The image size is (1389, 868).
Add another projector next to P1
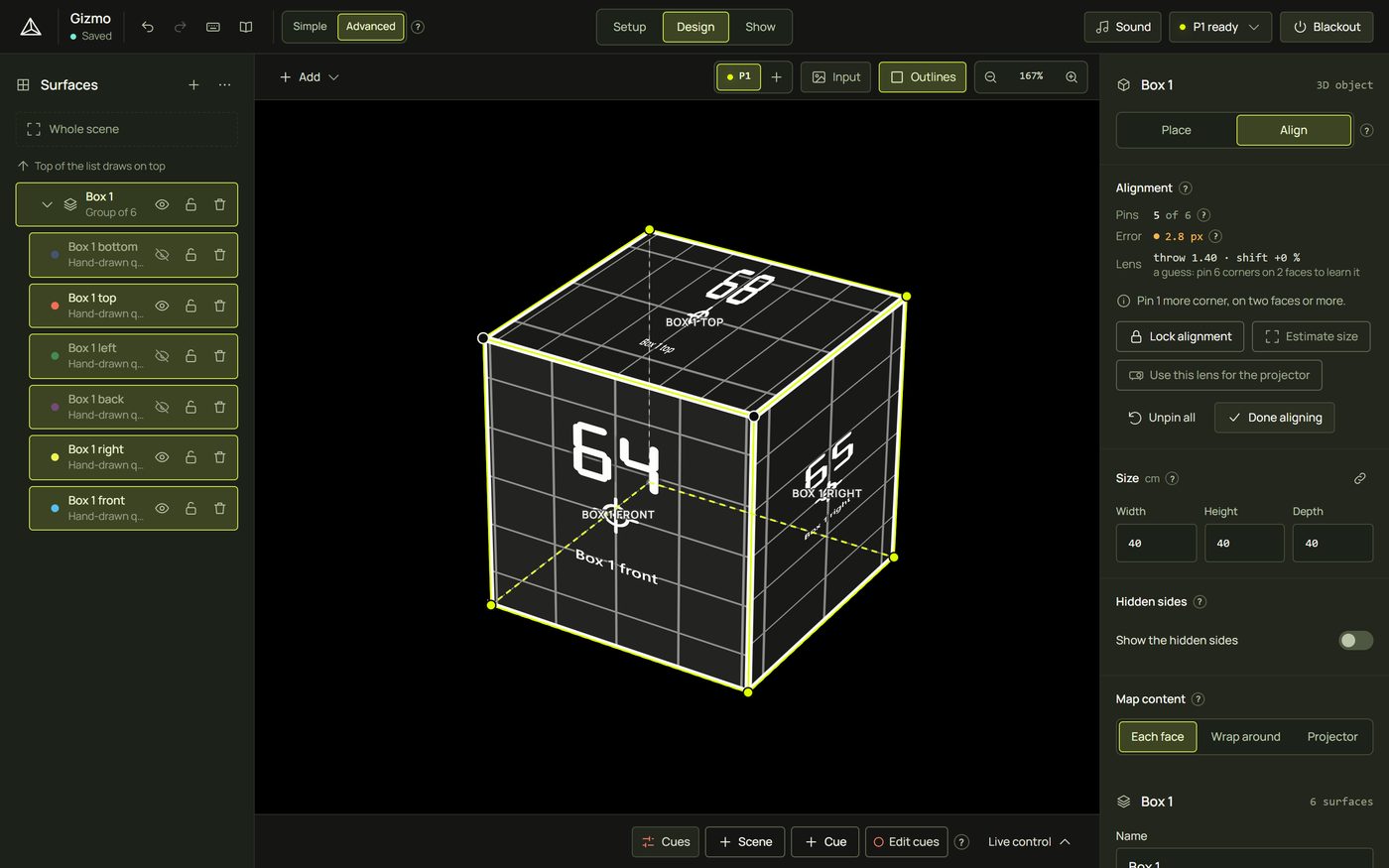pyautogui.click(x=776, y=76)
